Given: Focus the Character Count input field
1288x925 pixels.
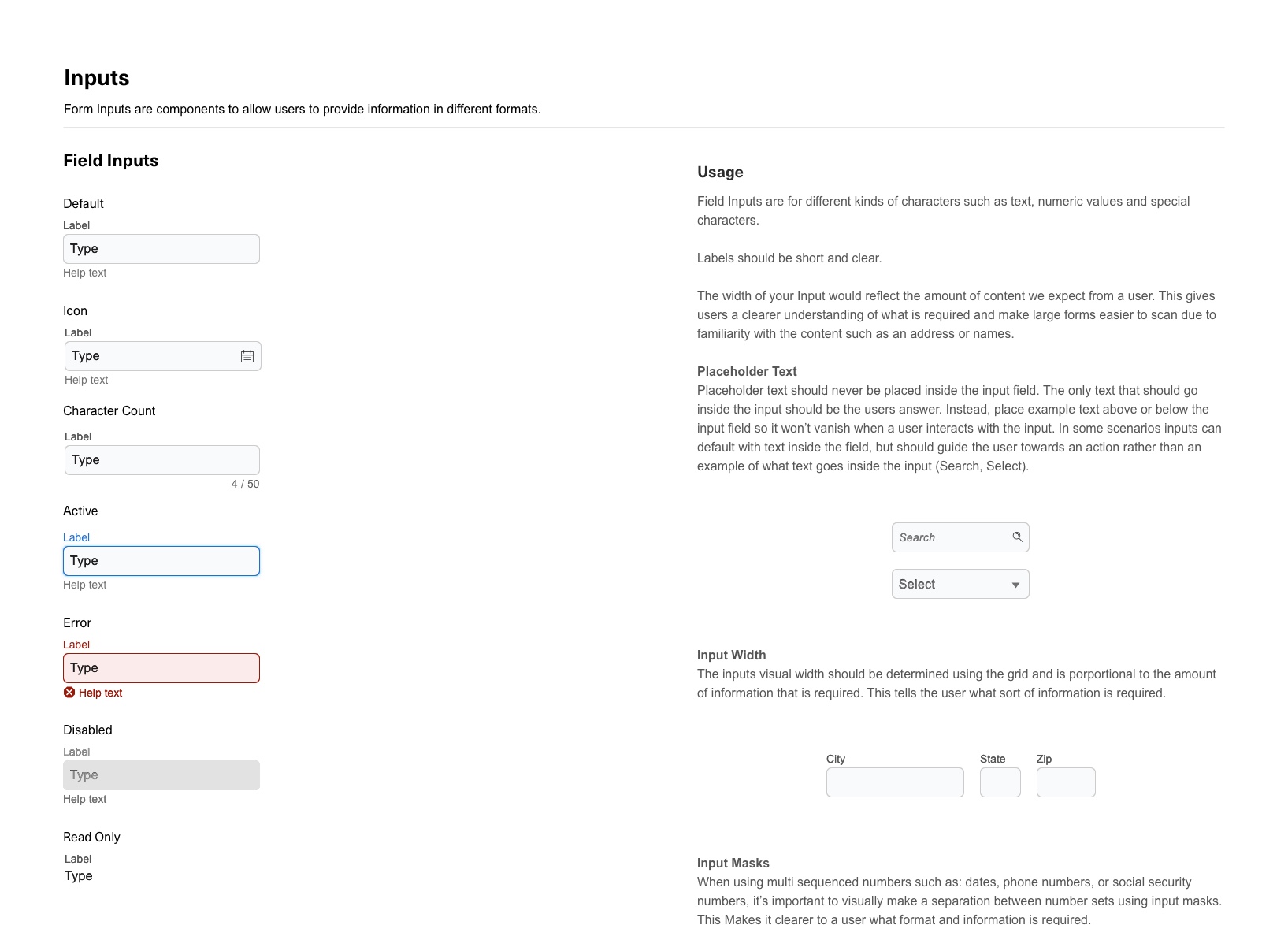Looking at the screenshot, I should [162, 460].
